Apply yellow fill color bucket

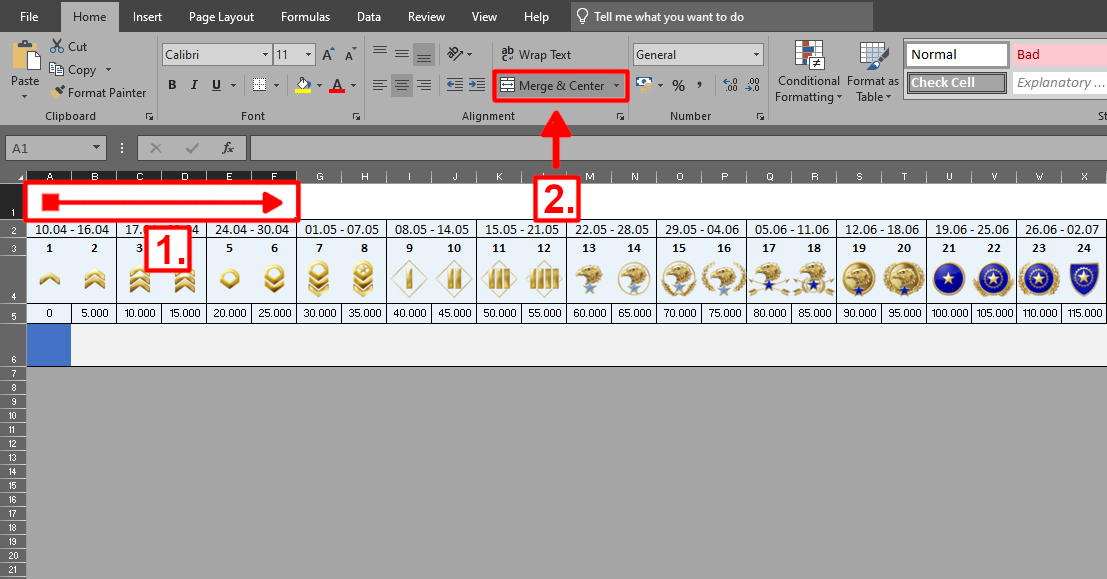(x=304, y=85)
